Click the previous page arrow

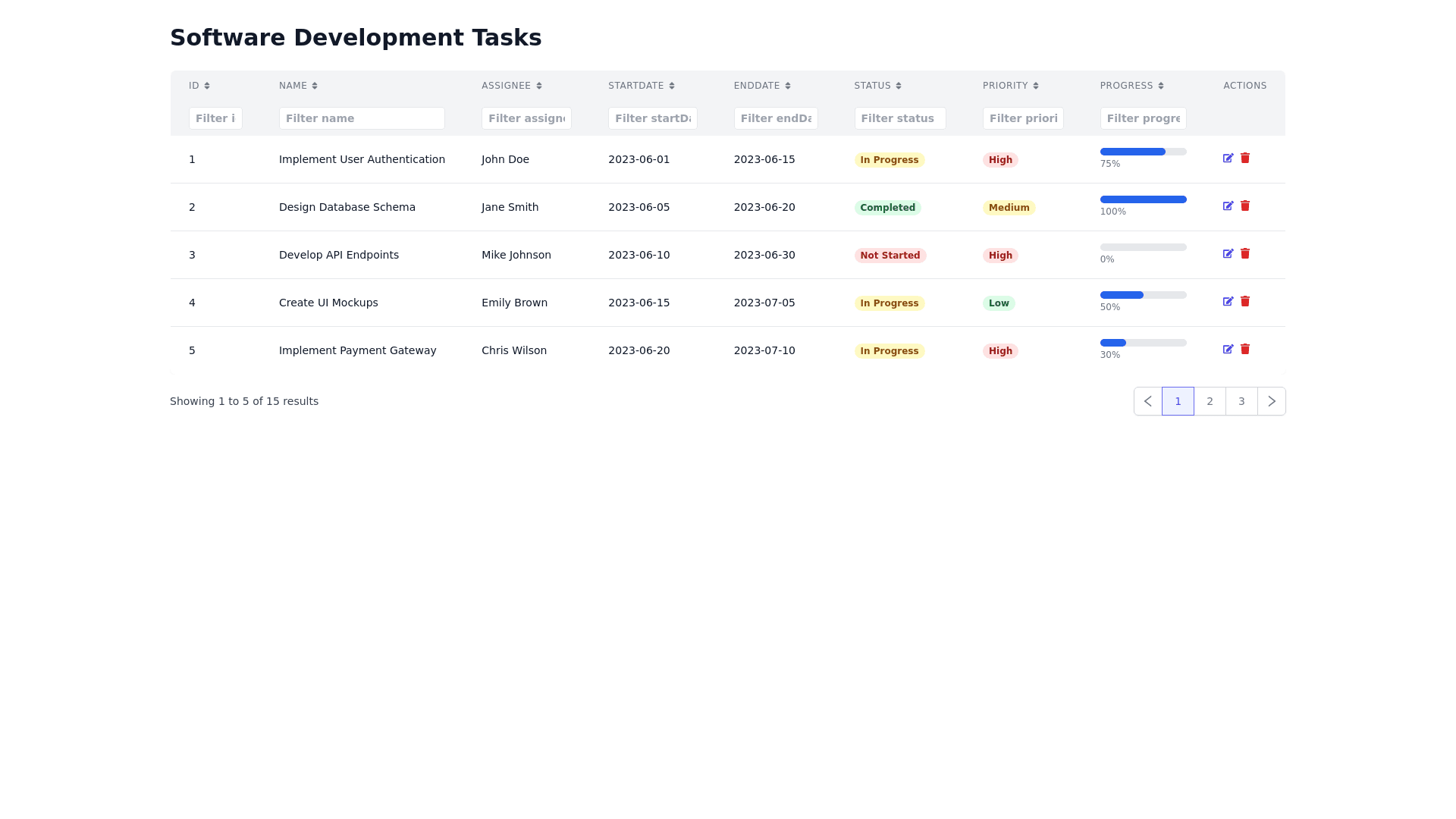click(1147, 401)
